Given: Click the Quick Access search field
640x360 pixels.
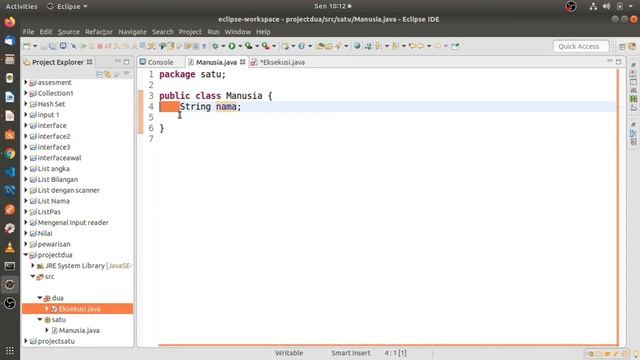Looking at the screenshot, I should coord(581,46).
